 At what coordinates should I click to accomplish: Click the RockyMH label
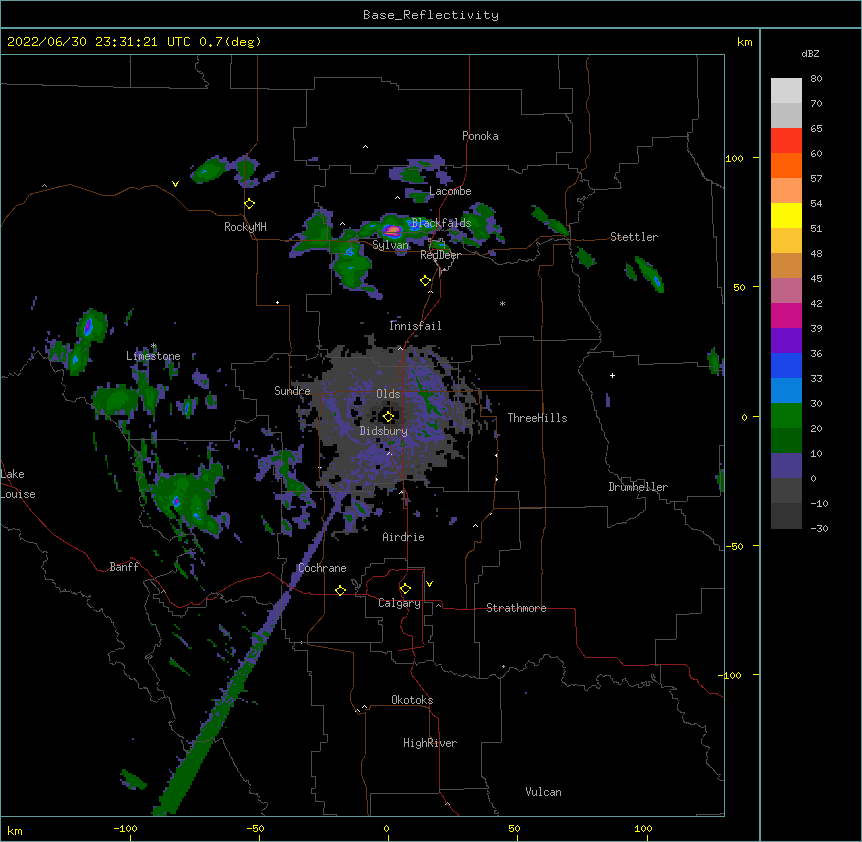click(245, 227)
